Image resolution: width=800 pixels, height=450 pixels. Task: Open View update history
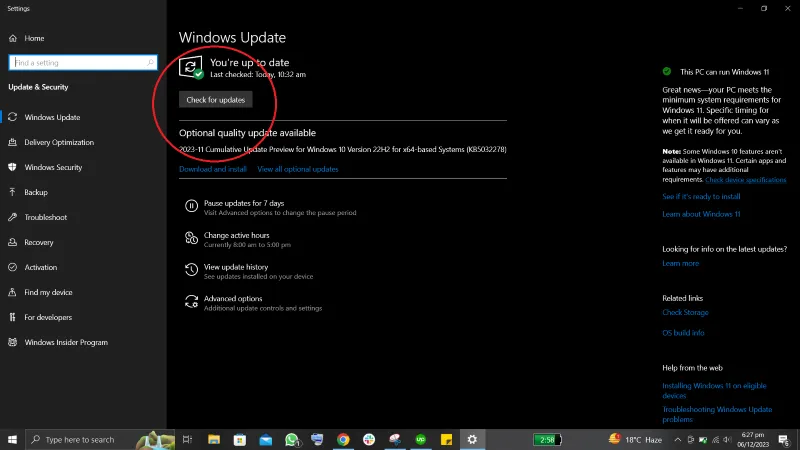249,271
